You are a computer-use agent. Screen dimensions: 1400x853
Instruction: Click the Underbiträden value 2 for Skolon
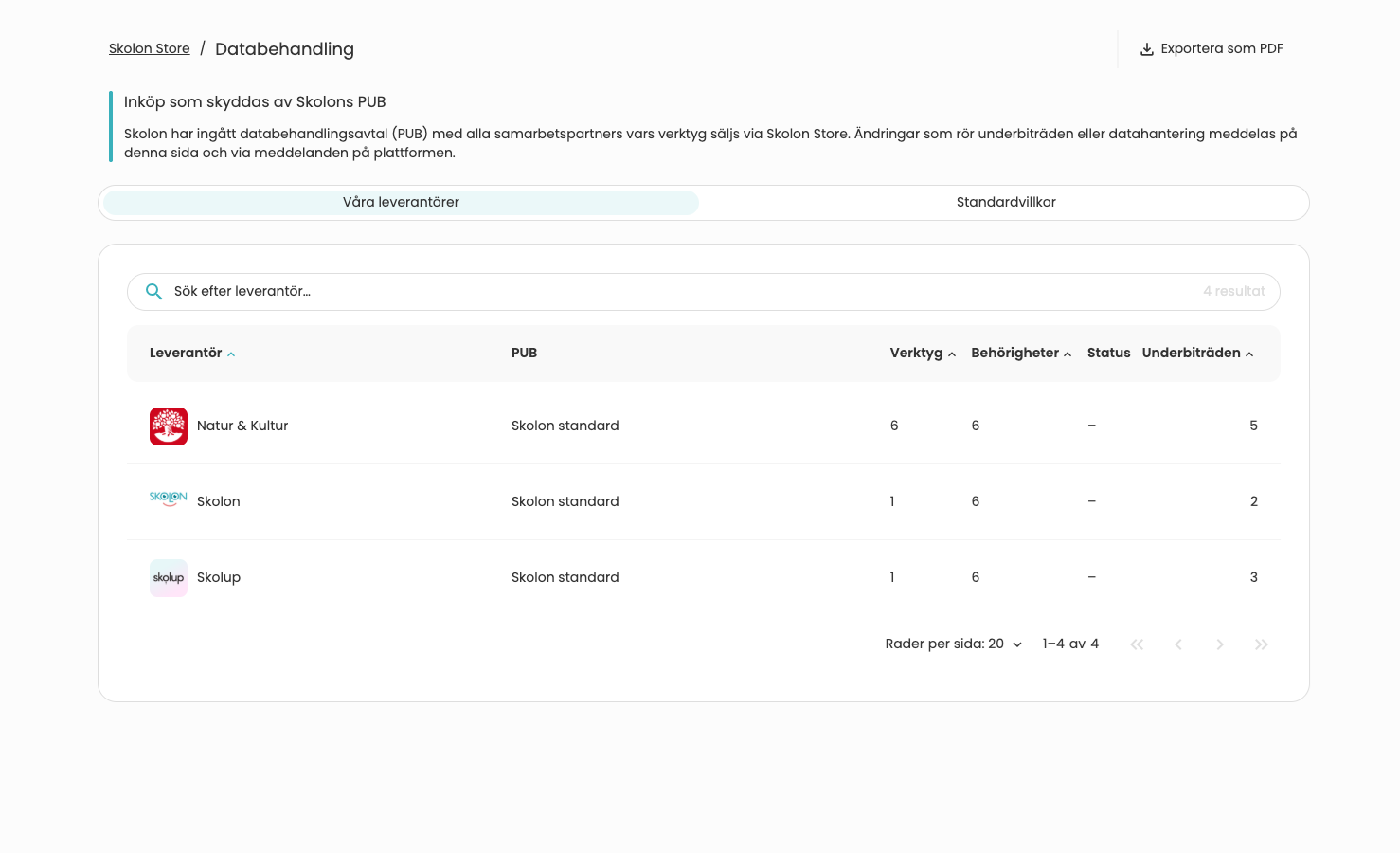(x=1253, y=501)
